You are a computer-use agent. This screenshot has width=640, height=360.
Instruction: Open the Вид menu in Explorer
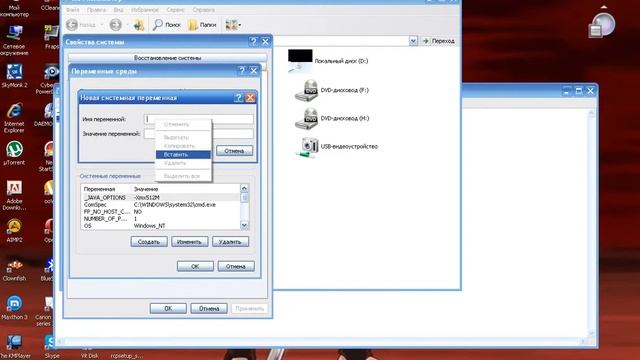click(x=118, y=9)
